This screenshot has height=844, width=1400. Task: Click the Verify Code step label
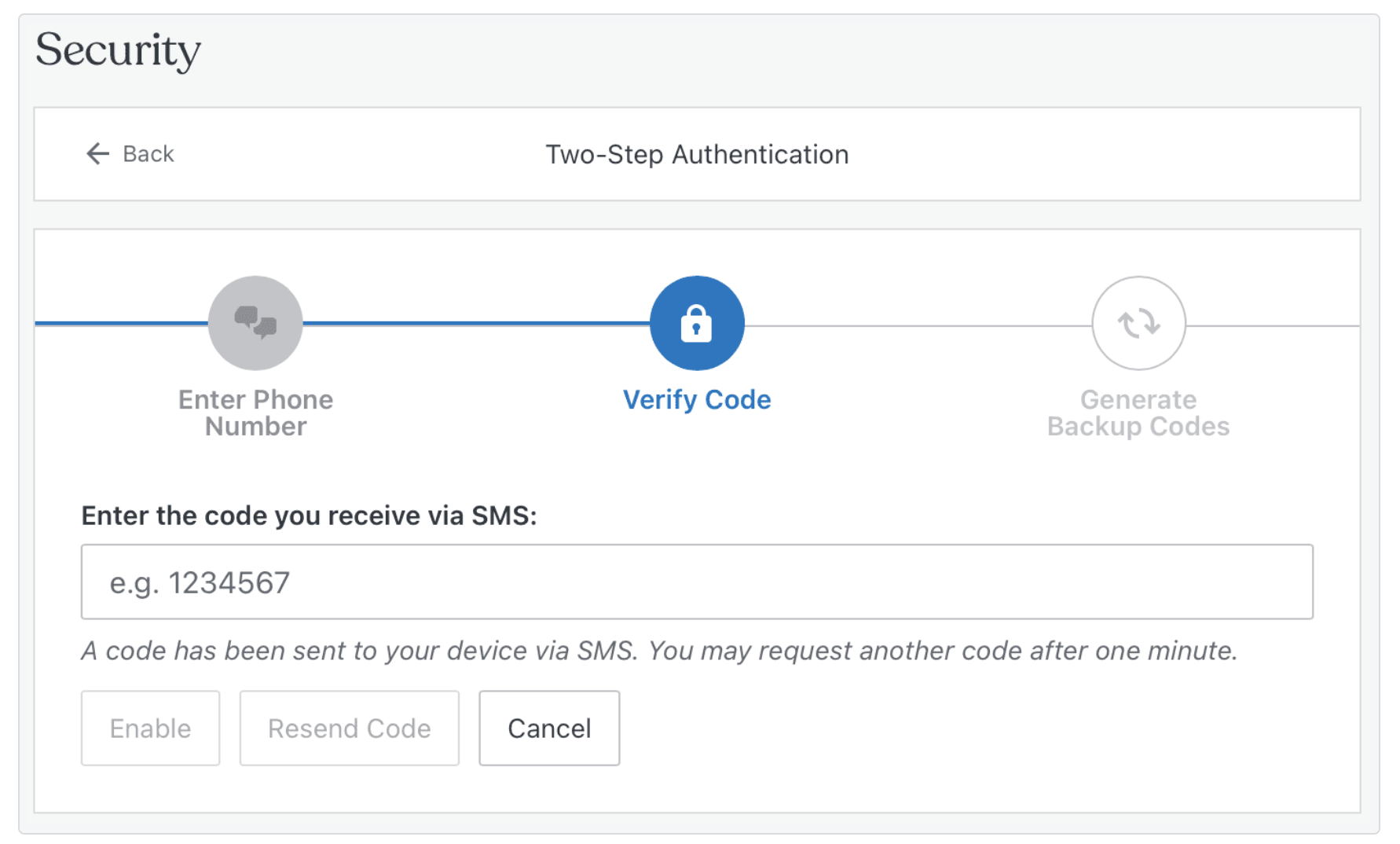[696, 399]
